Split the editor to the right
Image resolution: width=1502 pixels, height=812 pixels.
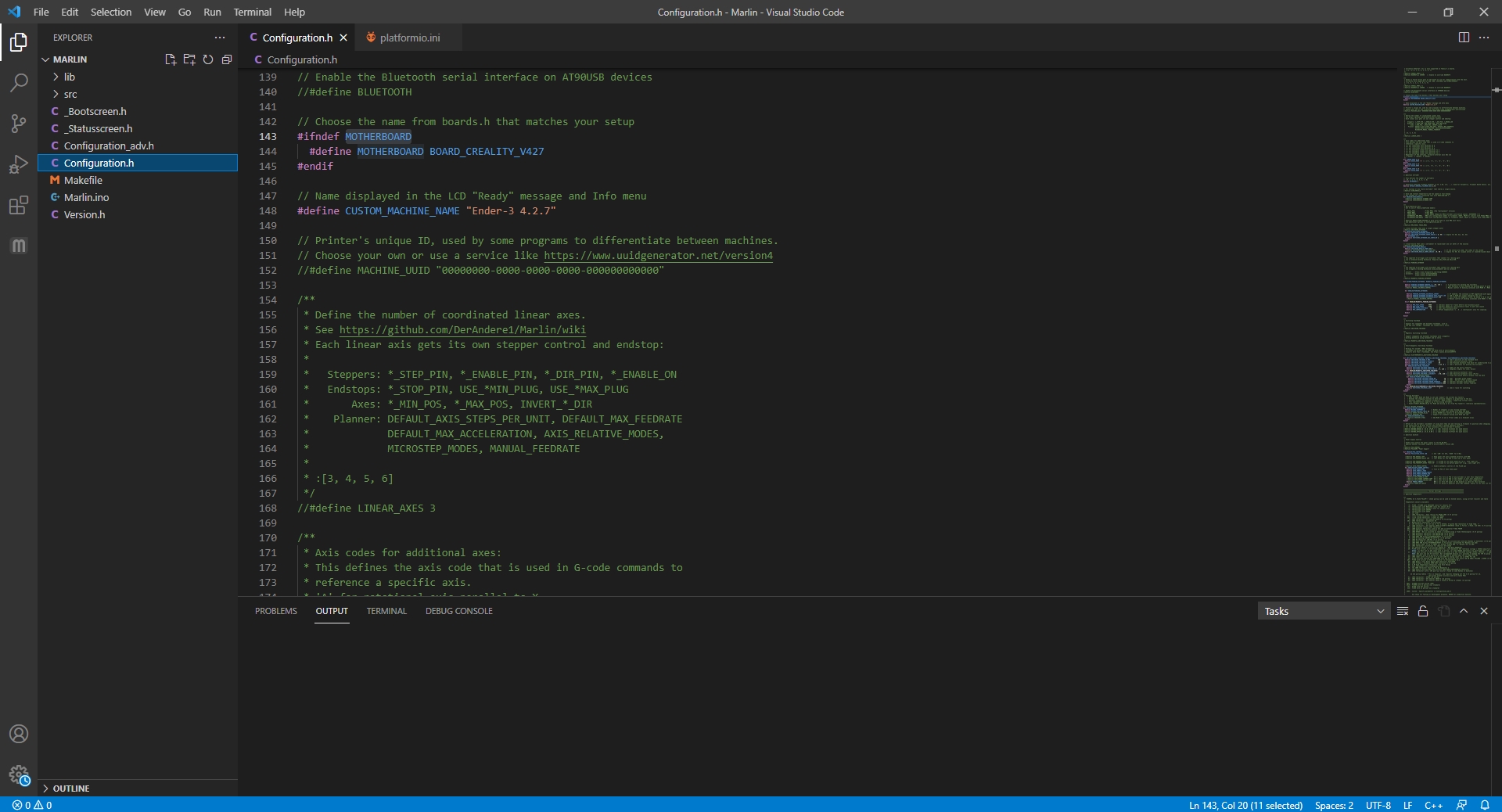pos(1464,38)
